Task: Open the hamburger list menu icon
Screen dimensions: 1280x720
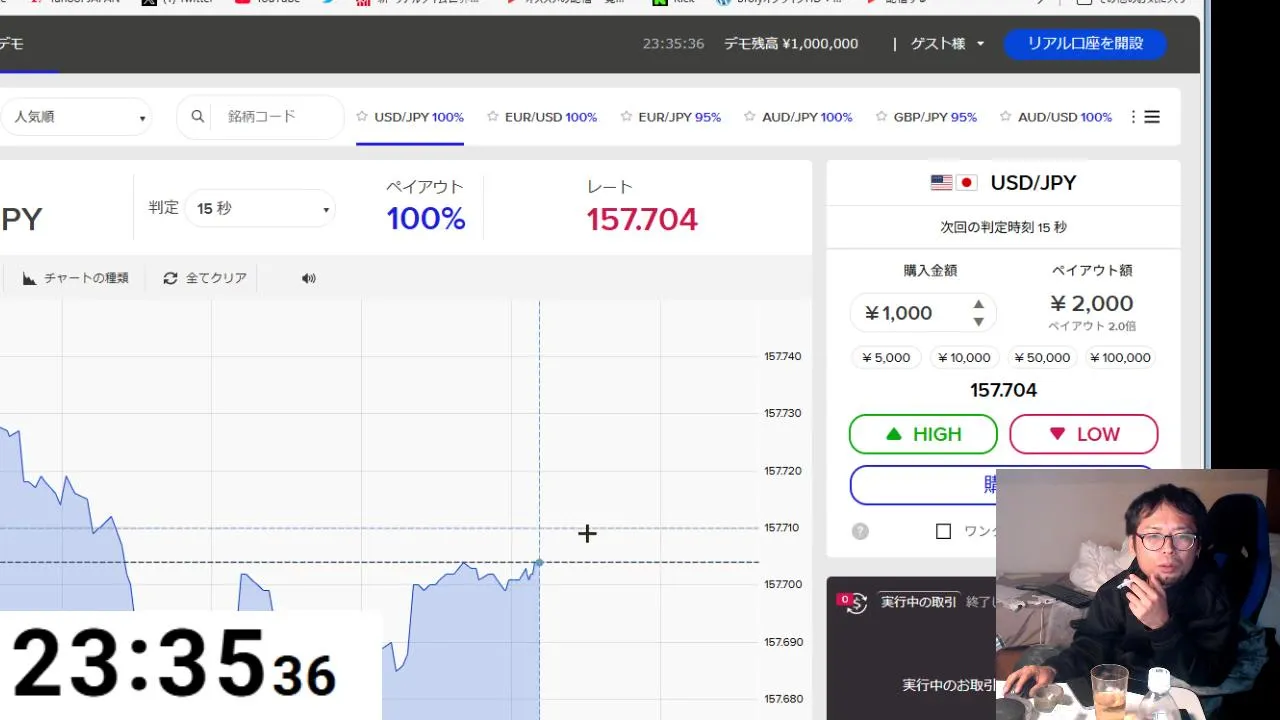Action: tap(1152, 117)
